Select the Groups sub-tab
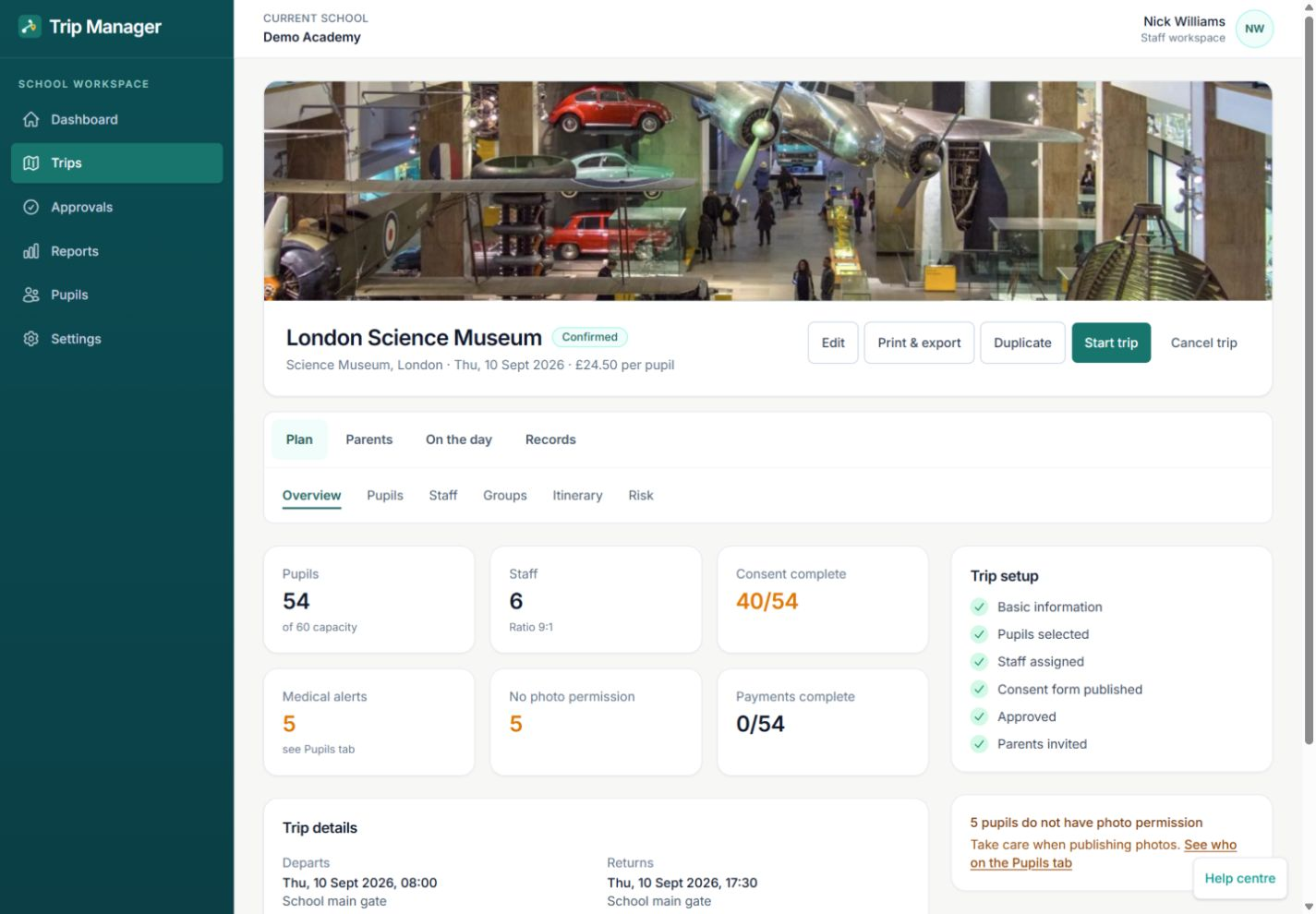The height and width of the screenshot is (914, 1316). (505, 496)
